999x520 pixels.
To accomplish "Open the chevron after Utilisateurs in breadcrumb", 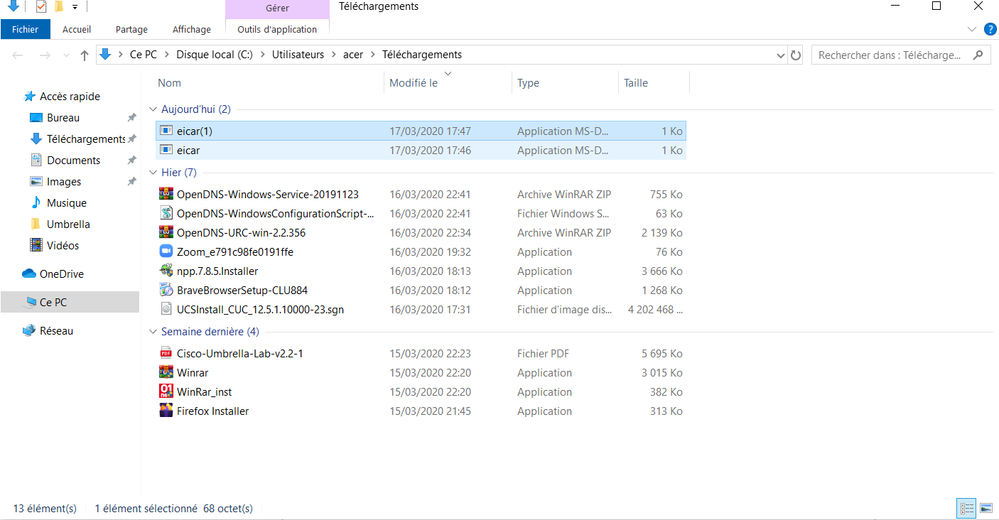I will tap(334, 55).
